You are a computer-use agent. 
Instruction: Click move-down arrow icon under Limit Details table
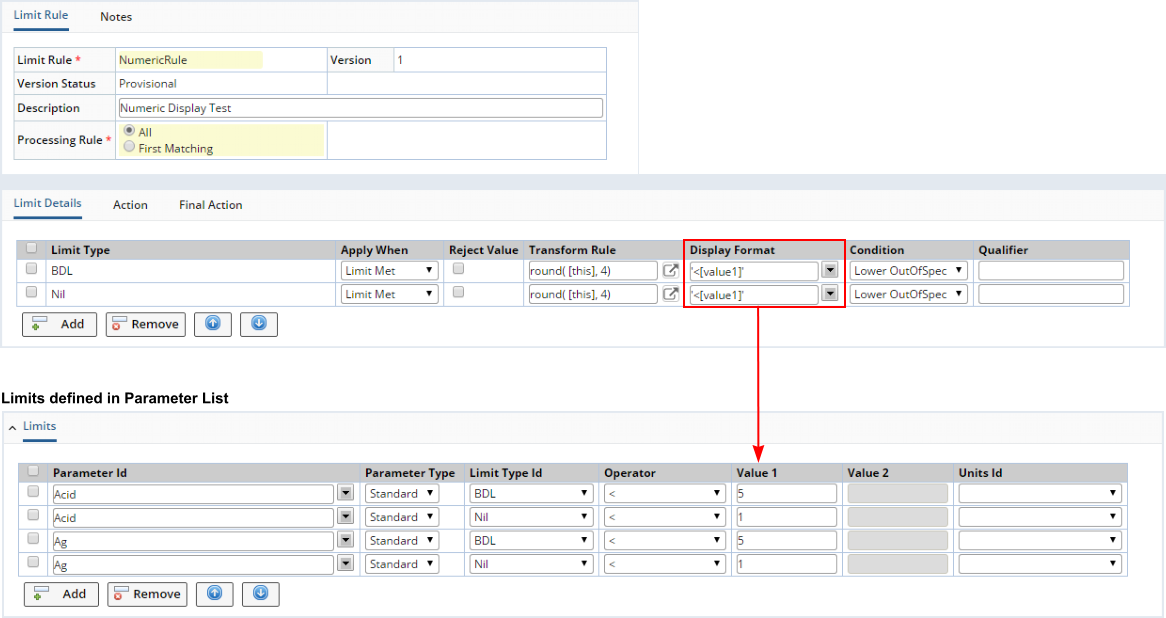click(x=259, y=324)
